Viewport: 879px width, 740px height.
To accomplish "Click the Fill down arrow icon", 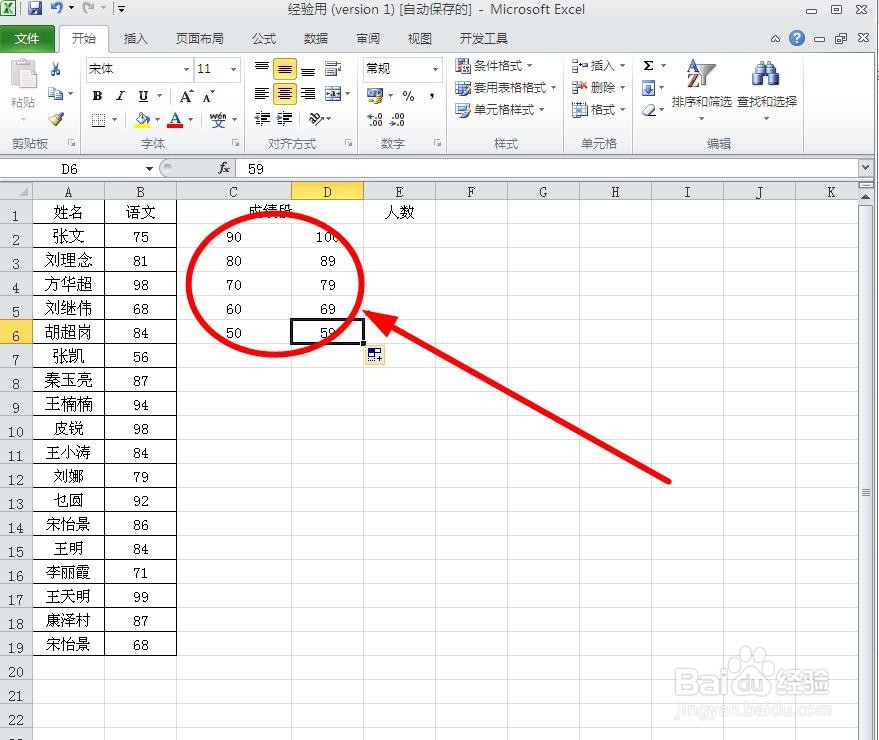I will coord(649,88).
